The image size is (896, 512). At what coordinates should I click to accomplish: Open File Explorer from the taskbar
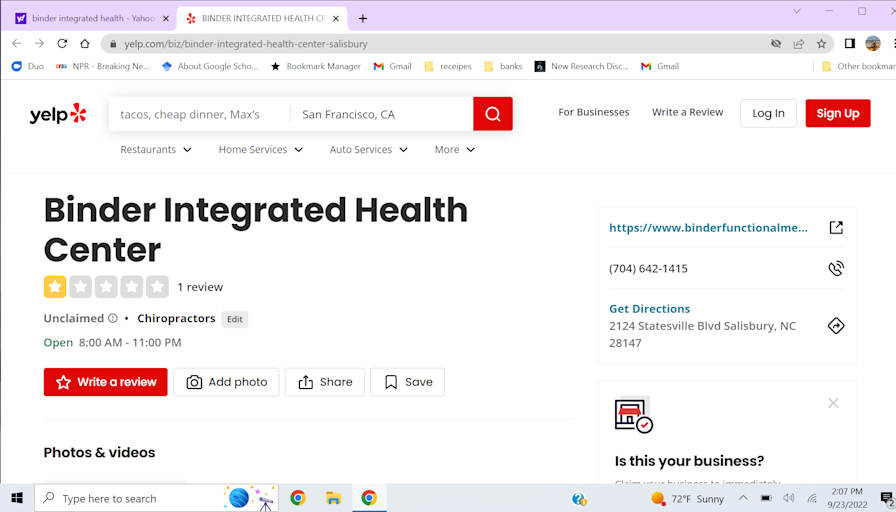tap(333, 498)
